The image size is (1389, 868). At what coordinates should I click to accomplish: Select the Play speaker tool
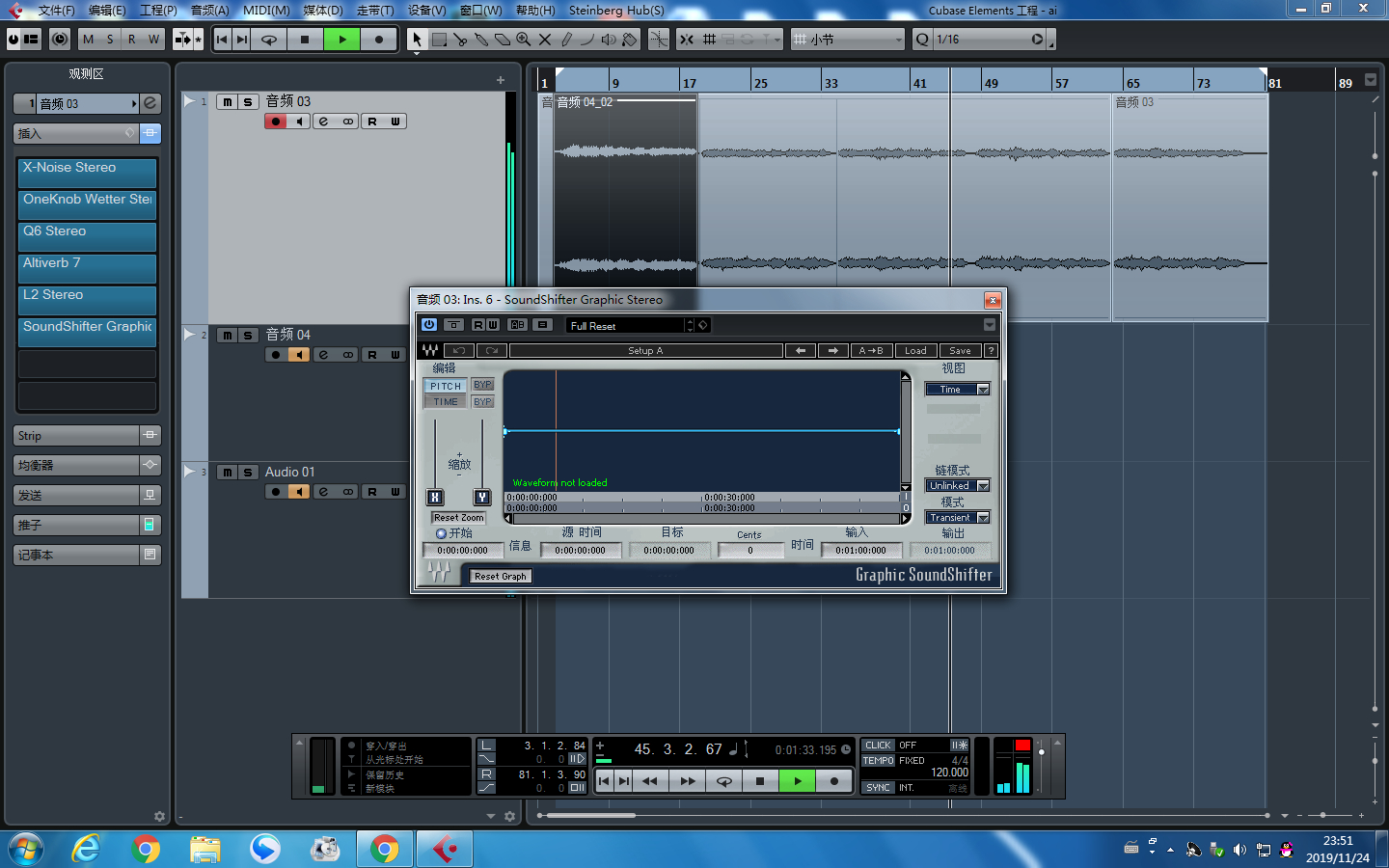tap(609, 40)
